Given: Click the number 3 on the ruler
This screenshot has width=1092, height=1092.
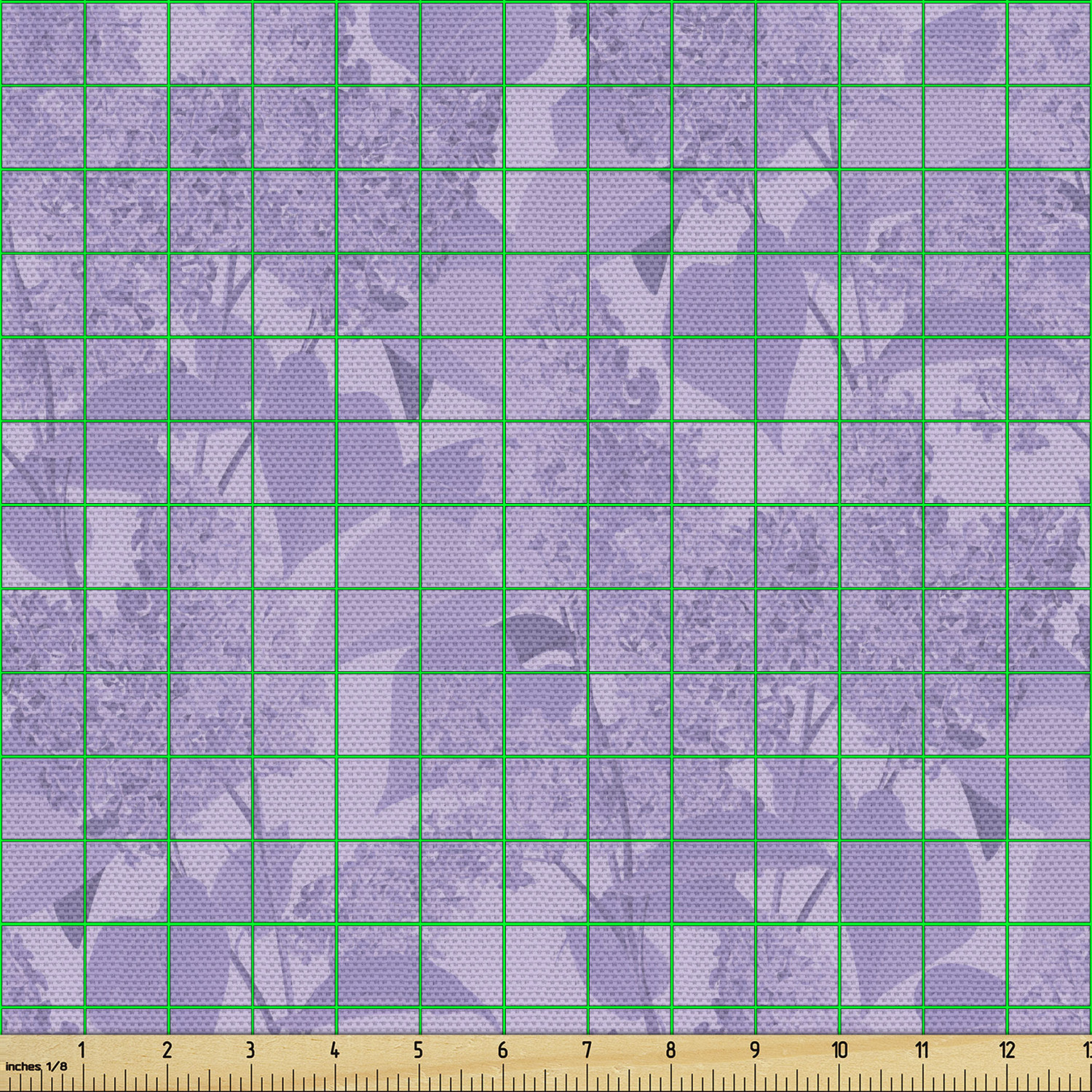Looking at the screenshot, I should pos(250,1050).
